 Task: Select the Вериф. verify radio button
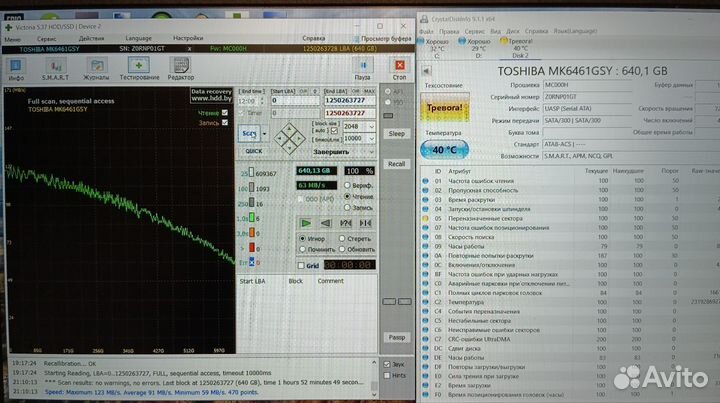click(x=347, y=185)
